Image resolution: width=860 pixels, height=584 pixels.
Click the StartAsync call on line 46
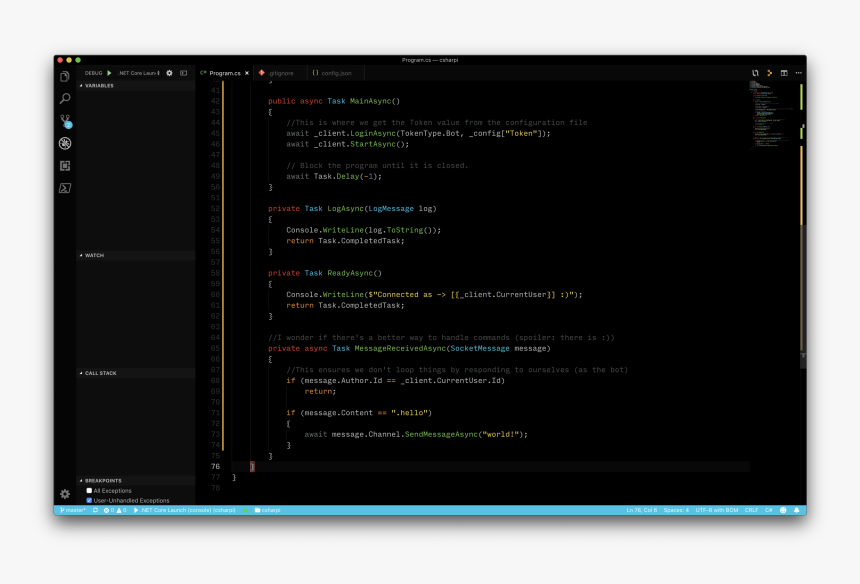(373, 144)
